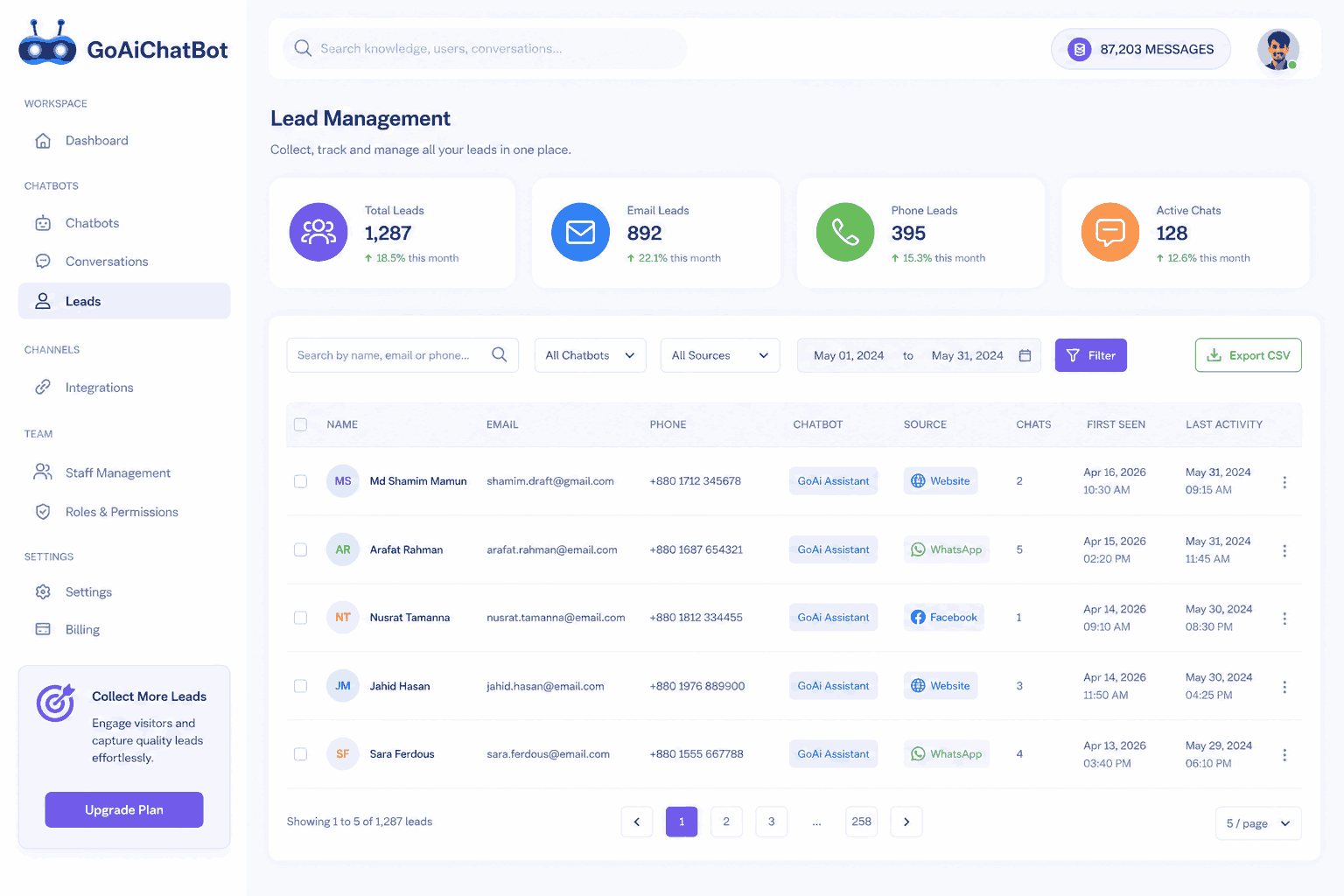Click the Export CSV button
This screenshot has width=1344, height=896.
[1249, 355]
